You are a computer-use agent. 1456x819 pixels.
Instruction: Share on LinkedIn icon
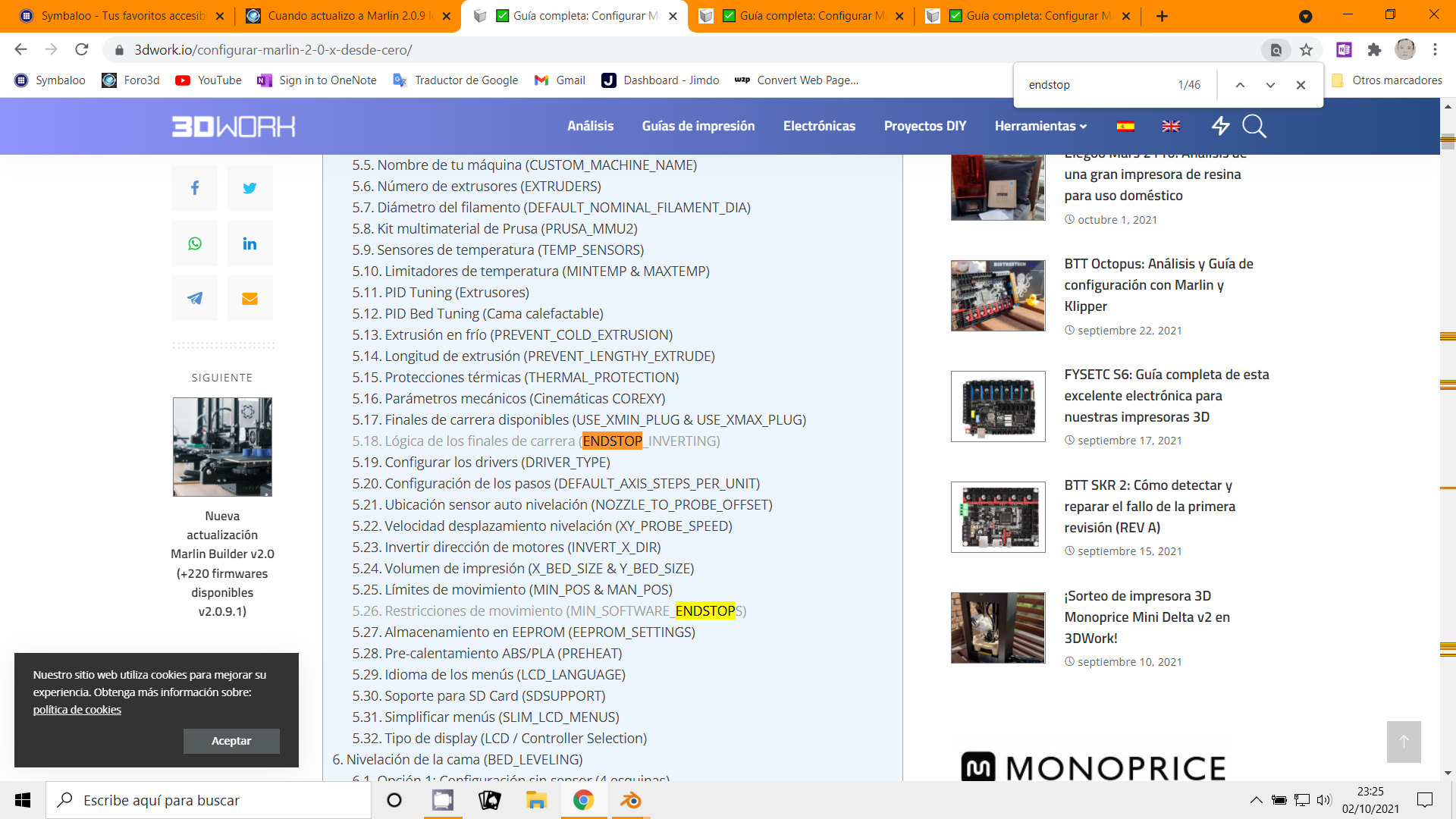click(249, 243)
